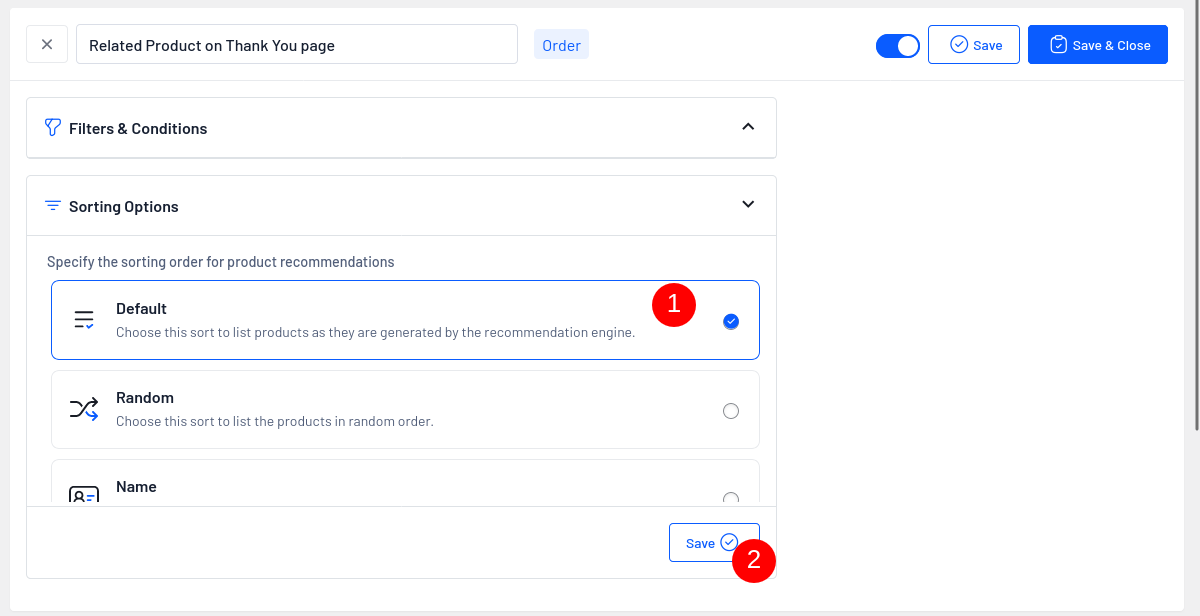Image resolution: width=1200 pixels, height=616 pixels.
Task: Click the red number 1 marker
Action: 673,304
